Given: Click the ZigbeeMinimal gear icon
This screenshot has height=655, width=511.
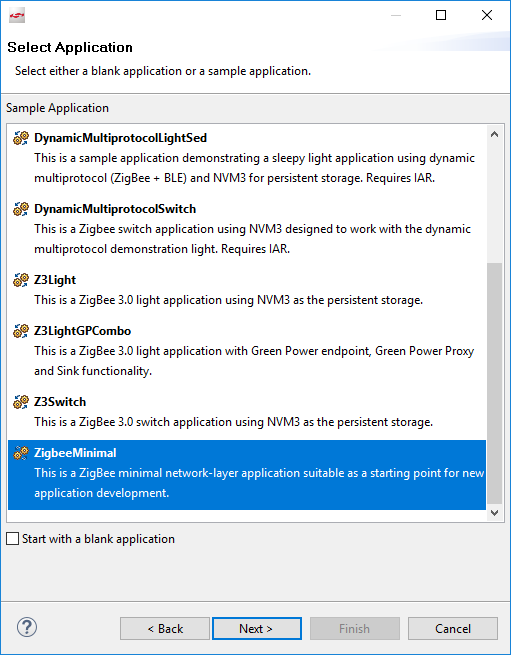Looking at the screenshot, I should pyautogui.click(x=20, y=452).
